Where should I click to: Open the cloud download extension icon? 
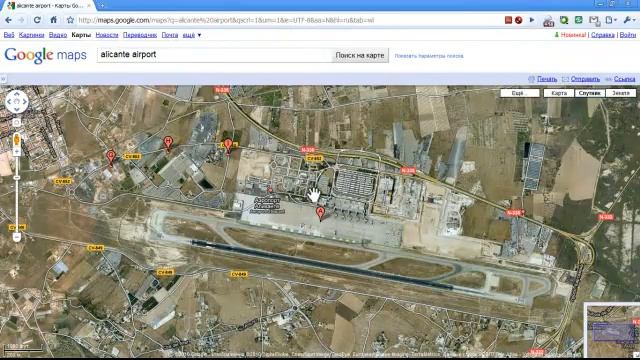click(549, 21)
